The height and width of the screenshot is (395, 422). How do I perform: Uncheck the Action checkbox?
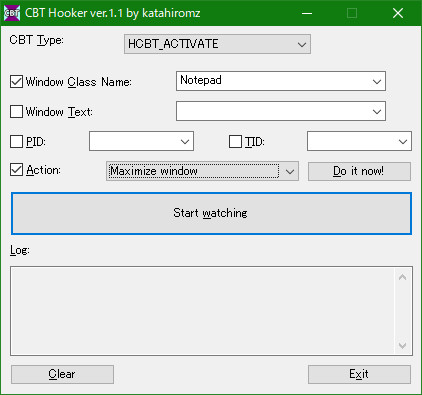(16, 170)
